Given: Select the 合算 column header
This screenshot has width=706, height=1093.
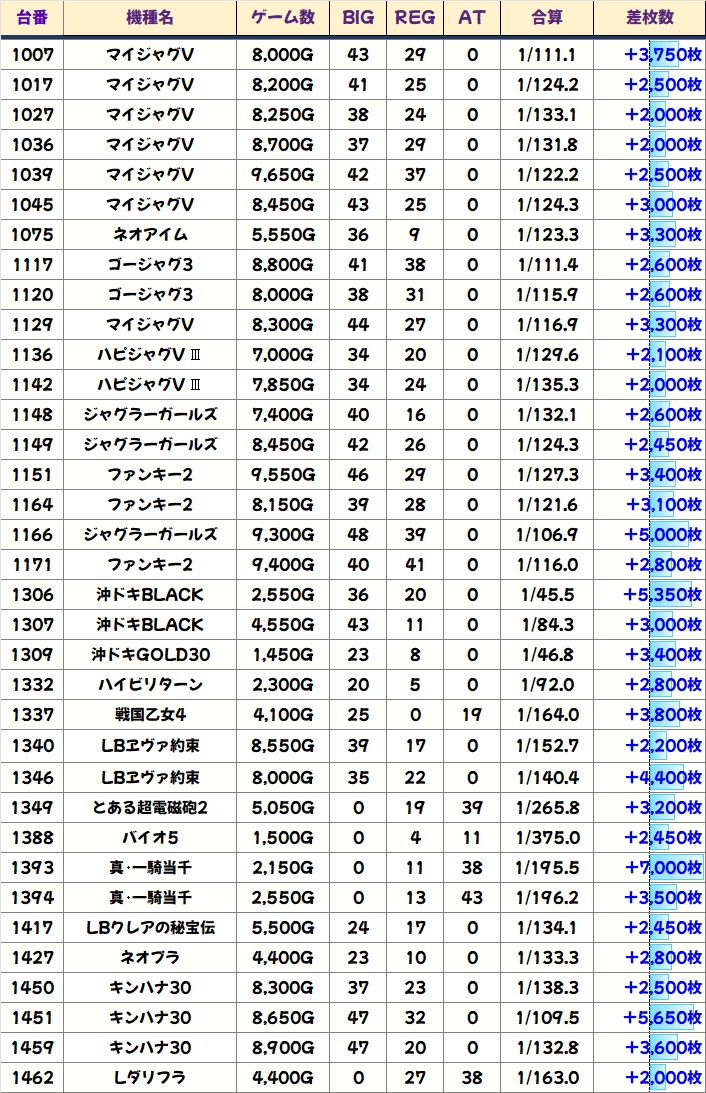Looking at the screenshot, I should click(547, 18).
